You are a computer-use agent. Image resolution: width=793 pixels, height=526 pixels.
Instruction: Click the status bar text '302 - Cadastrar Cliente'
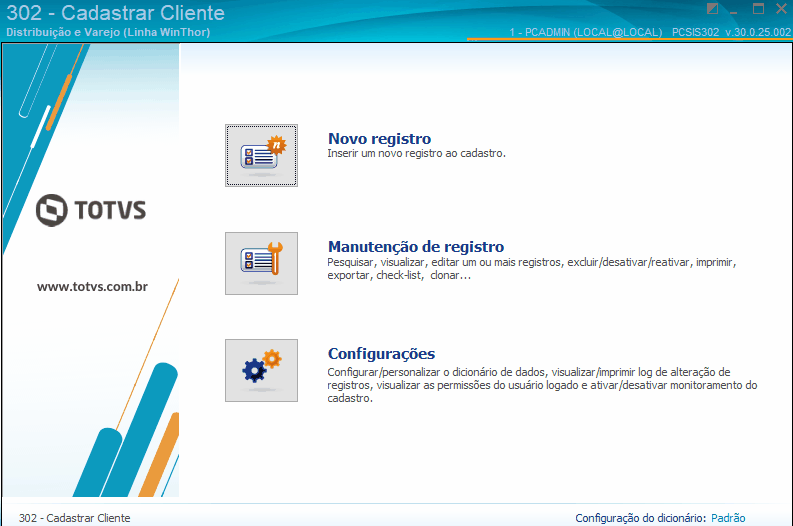point(74,518)
